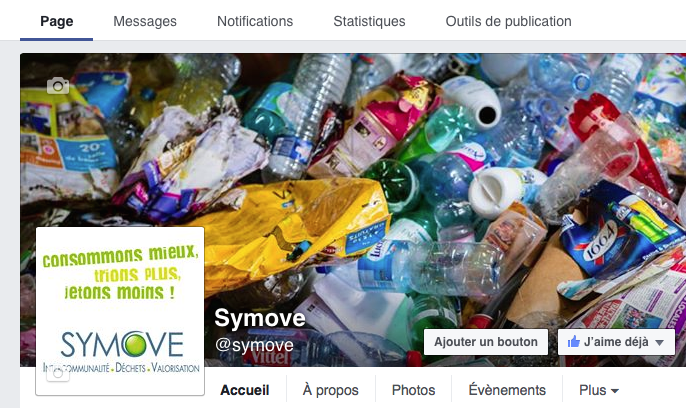Click the J'aime déjà button
The image size is (686, 408).
(x=616, y=342)
